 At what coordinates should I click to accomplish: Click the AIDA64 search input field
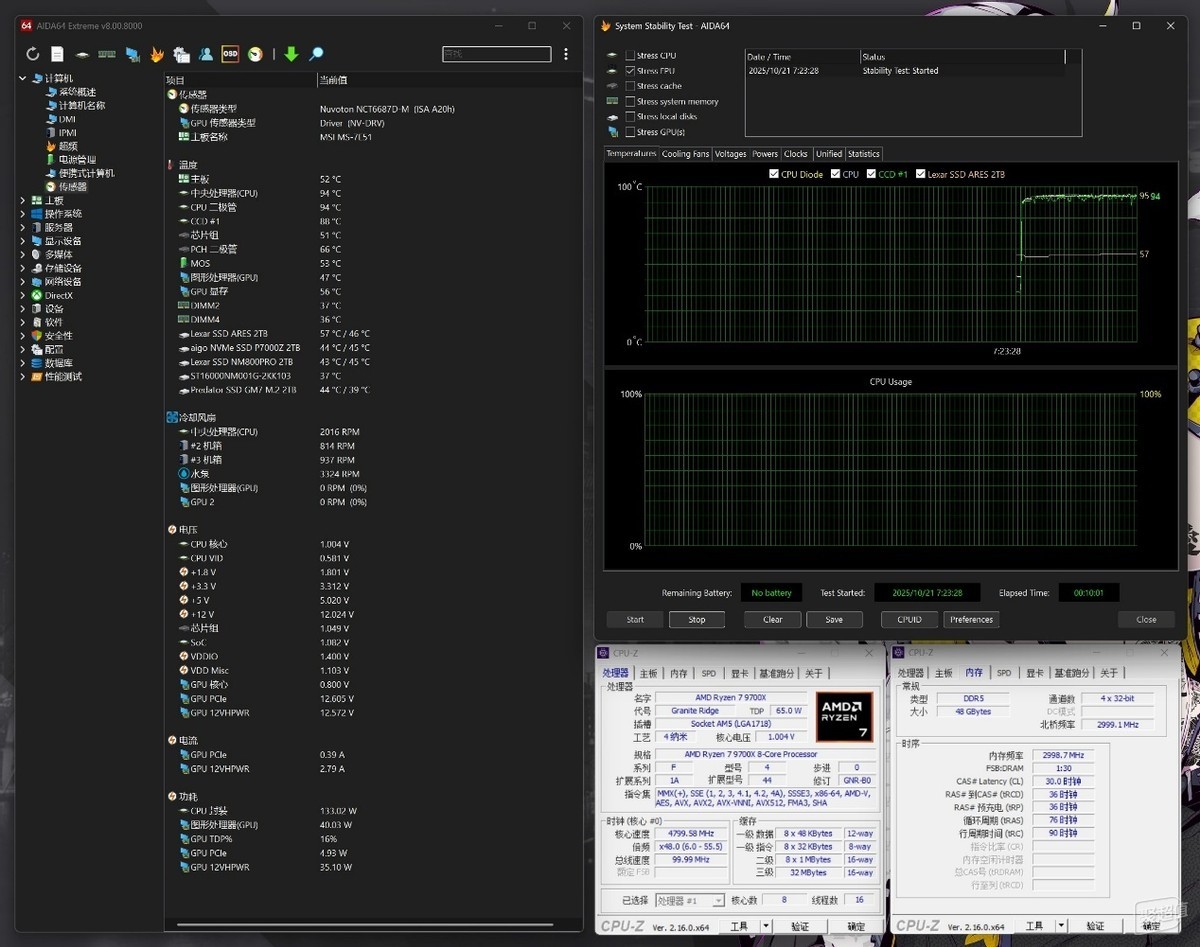tap(496, 54)
